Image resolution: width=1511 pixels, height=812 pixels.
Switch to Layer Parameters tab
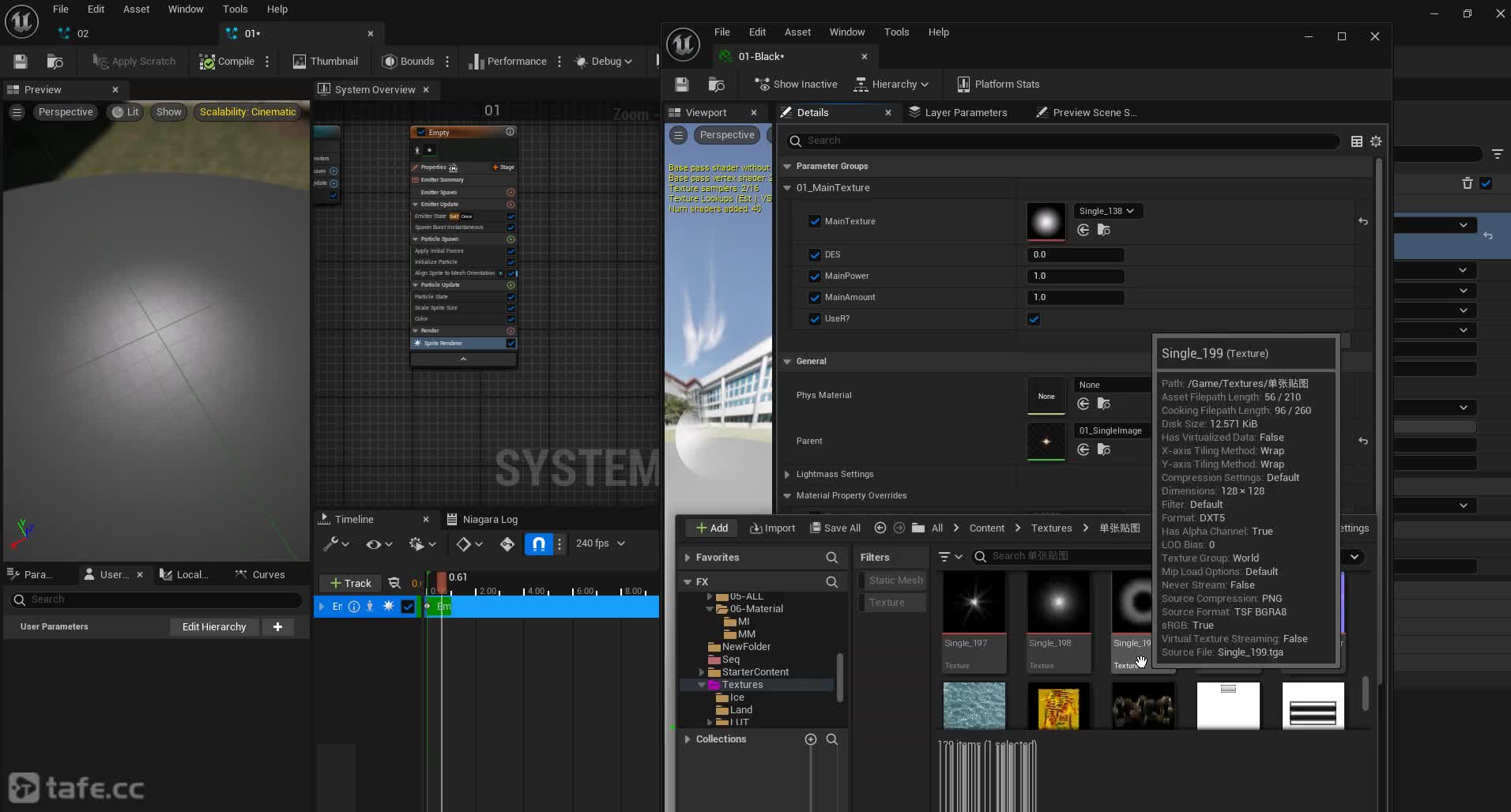tap(957, 113)
